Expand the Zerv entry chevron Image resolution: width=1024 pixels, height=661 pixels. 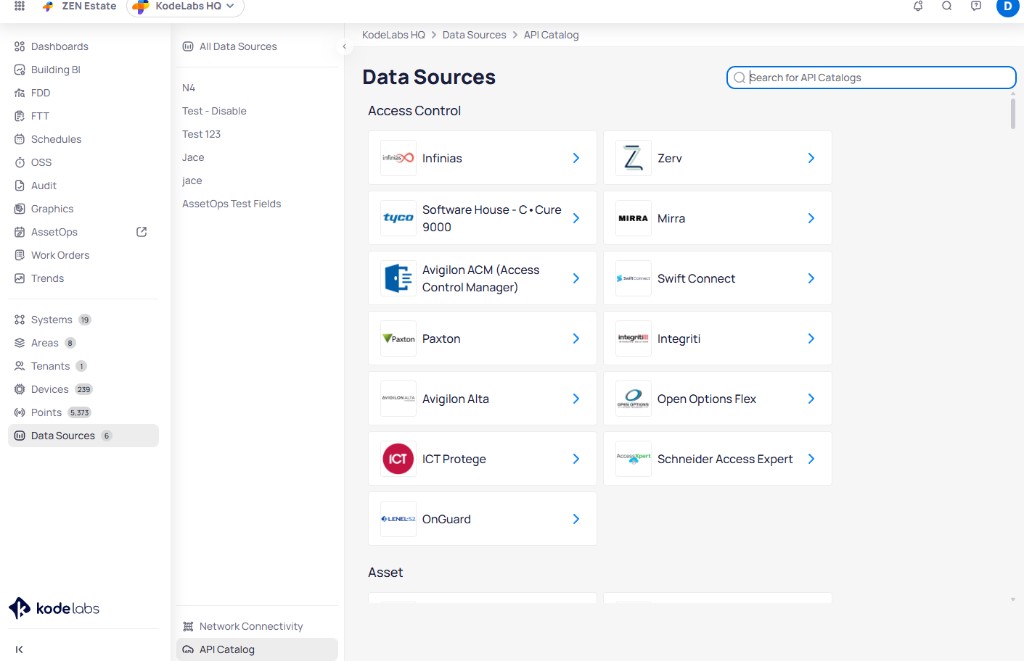(811, 158)
